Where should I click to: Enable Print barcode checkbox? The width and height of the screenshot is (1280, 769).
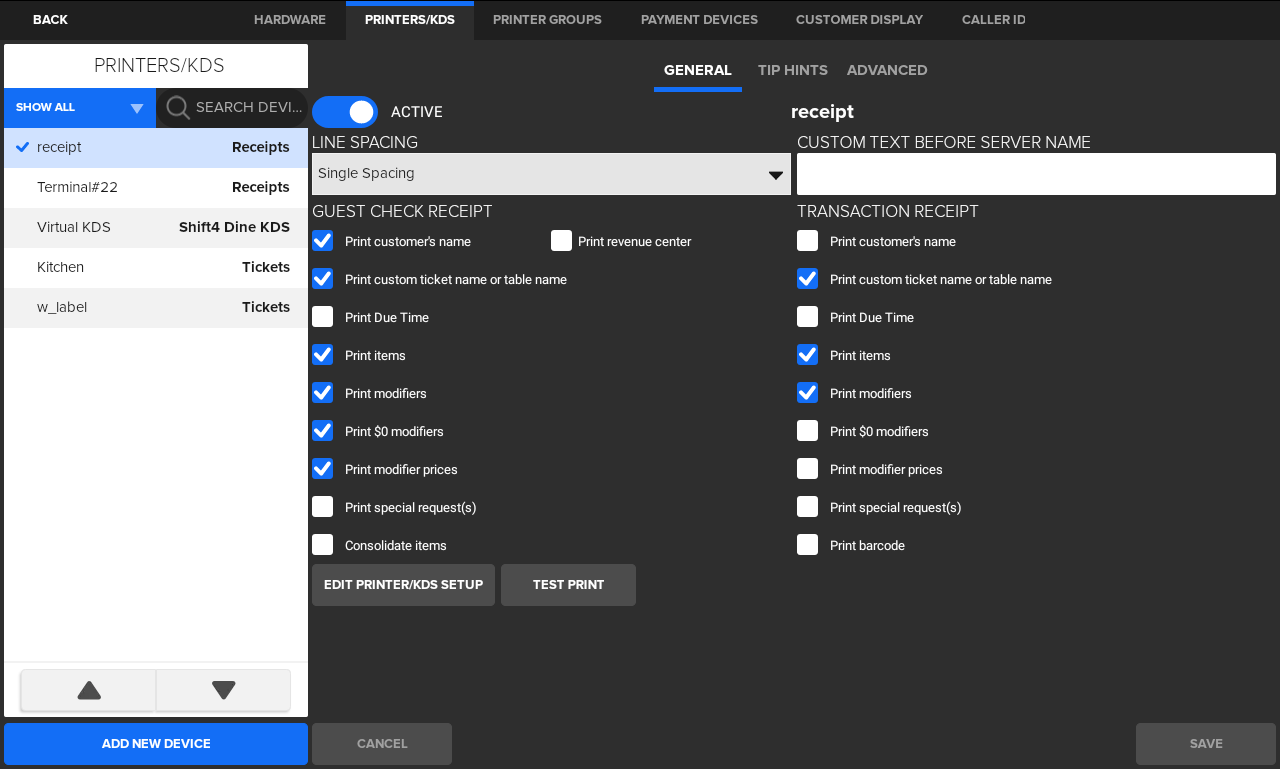(x=807, y=545)
